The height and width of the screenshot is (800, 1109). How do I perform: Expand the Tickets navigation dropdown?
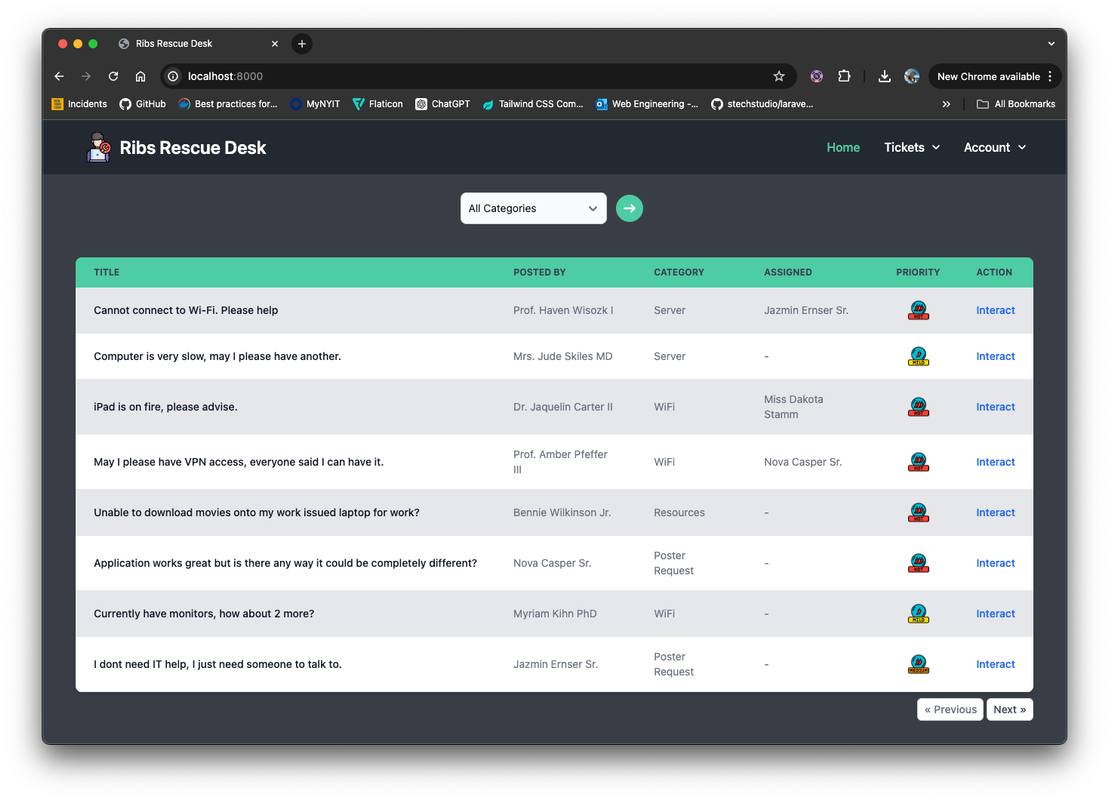(911, 147)
